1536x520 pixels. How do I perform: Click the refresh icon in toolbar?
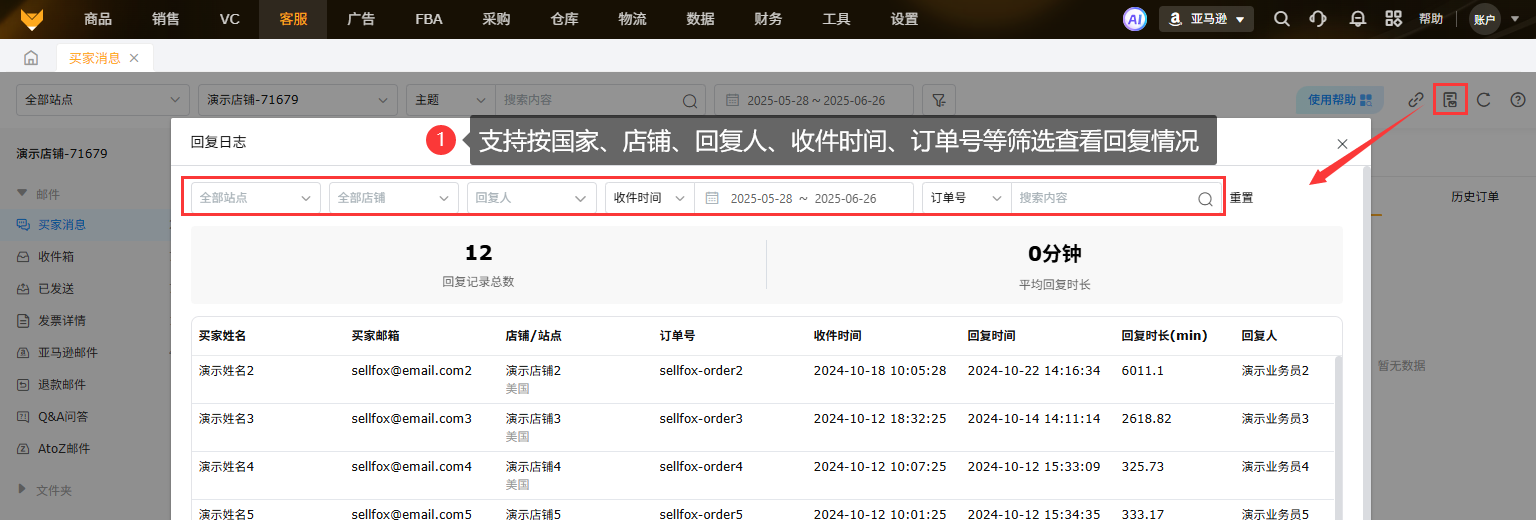coord(1484,99)
